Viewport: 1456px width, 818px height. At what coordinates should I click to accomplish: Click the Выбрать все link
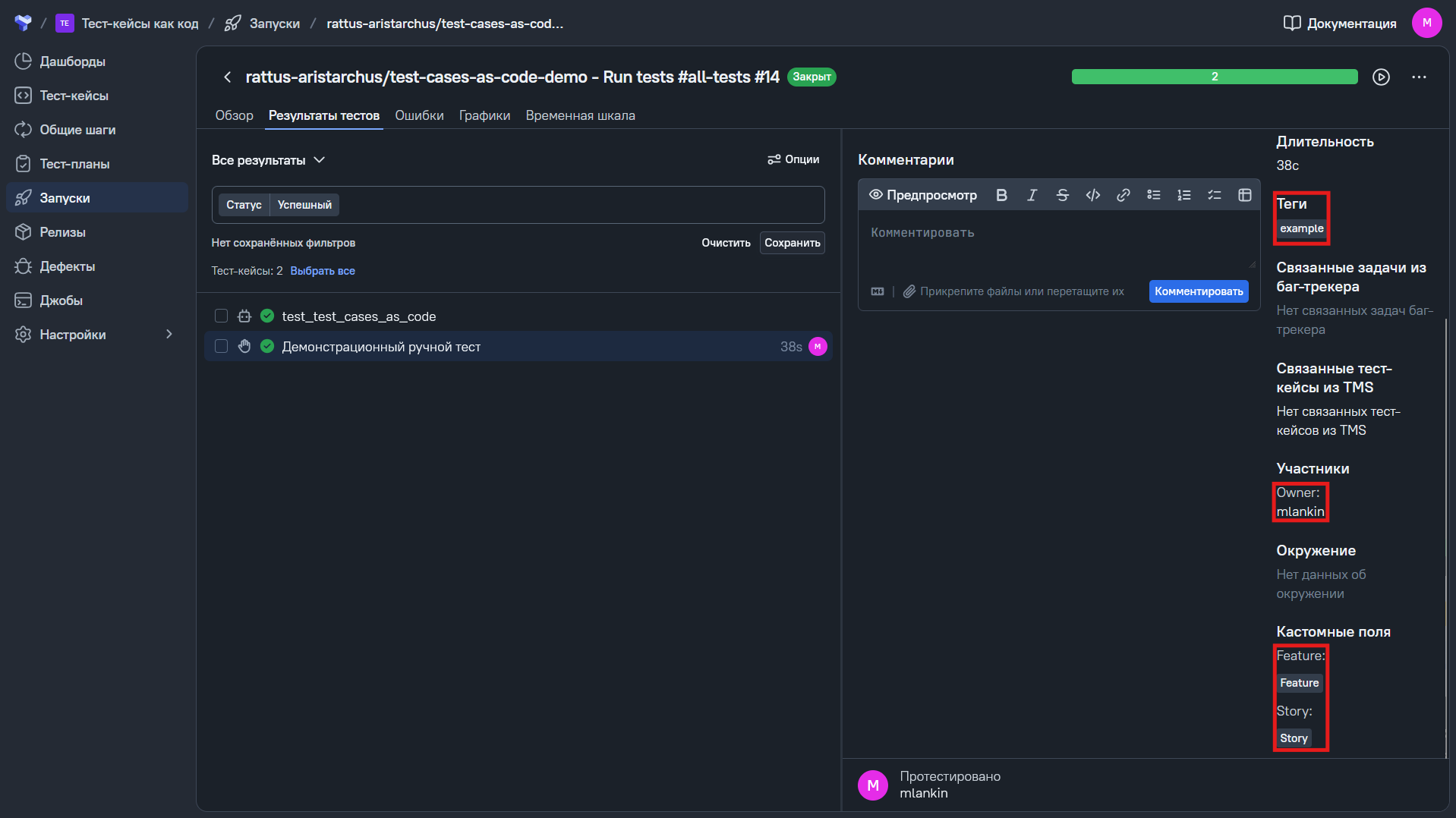323,271
